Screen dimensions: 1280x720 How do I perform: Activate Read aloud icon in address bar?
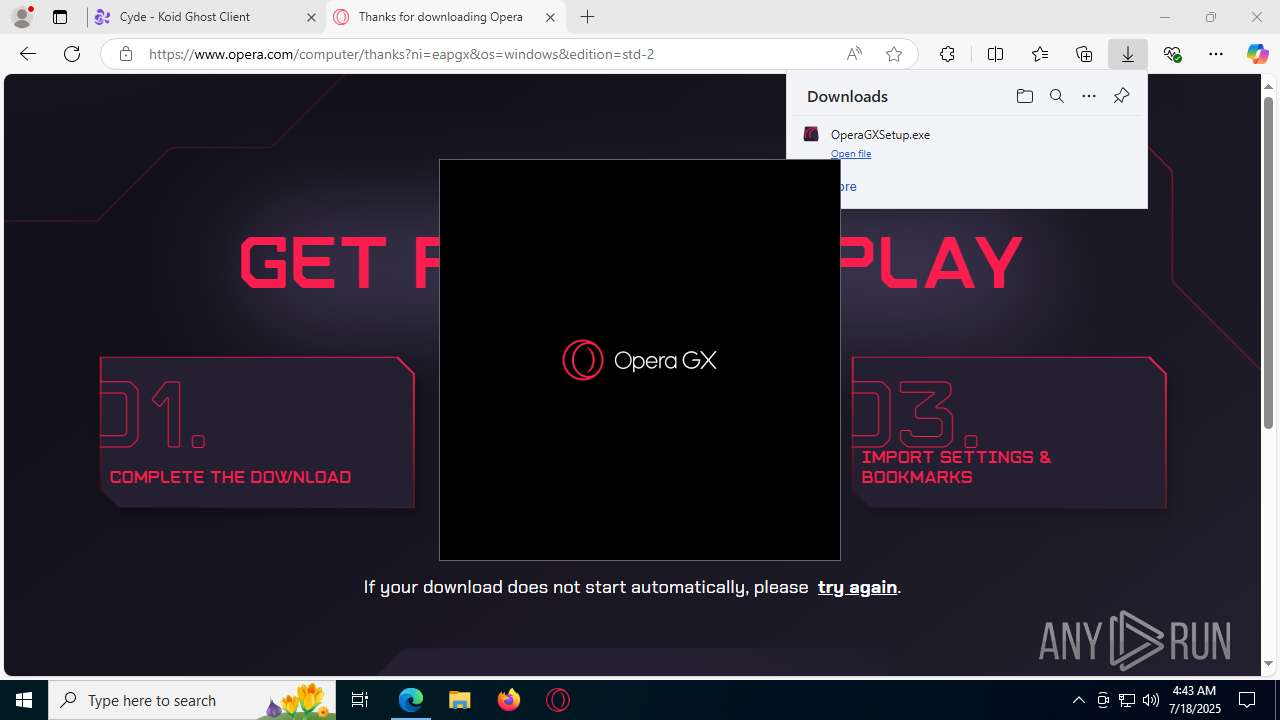point(854,54)
